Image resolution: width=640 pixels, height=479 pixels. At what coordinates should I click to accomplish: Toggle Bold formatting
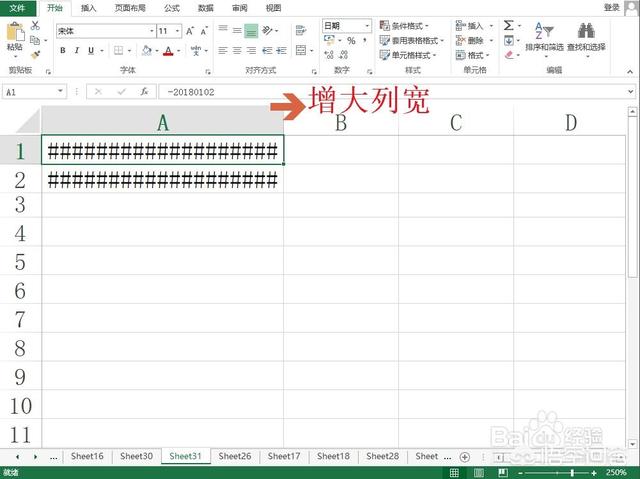coord(62,51)
